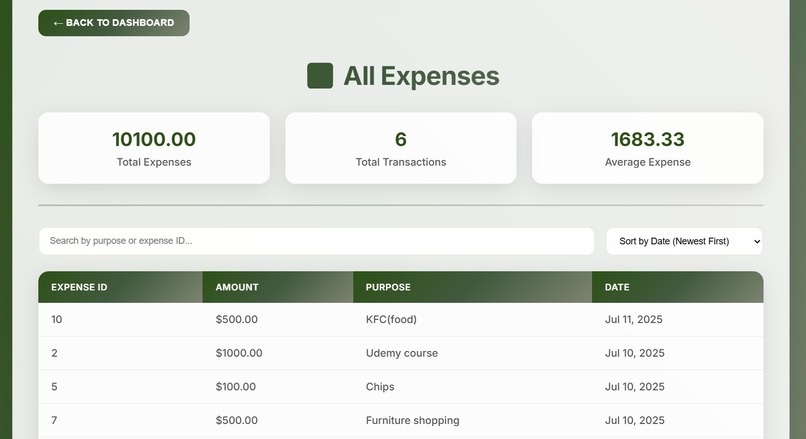The height and width of the screenshot is (439, 806).
Task: Click expense ID 7 cell
Action: [120, 420]
